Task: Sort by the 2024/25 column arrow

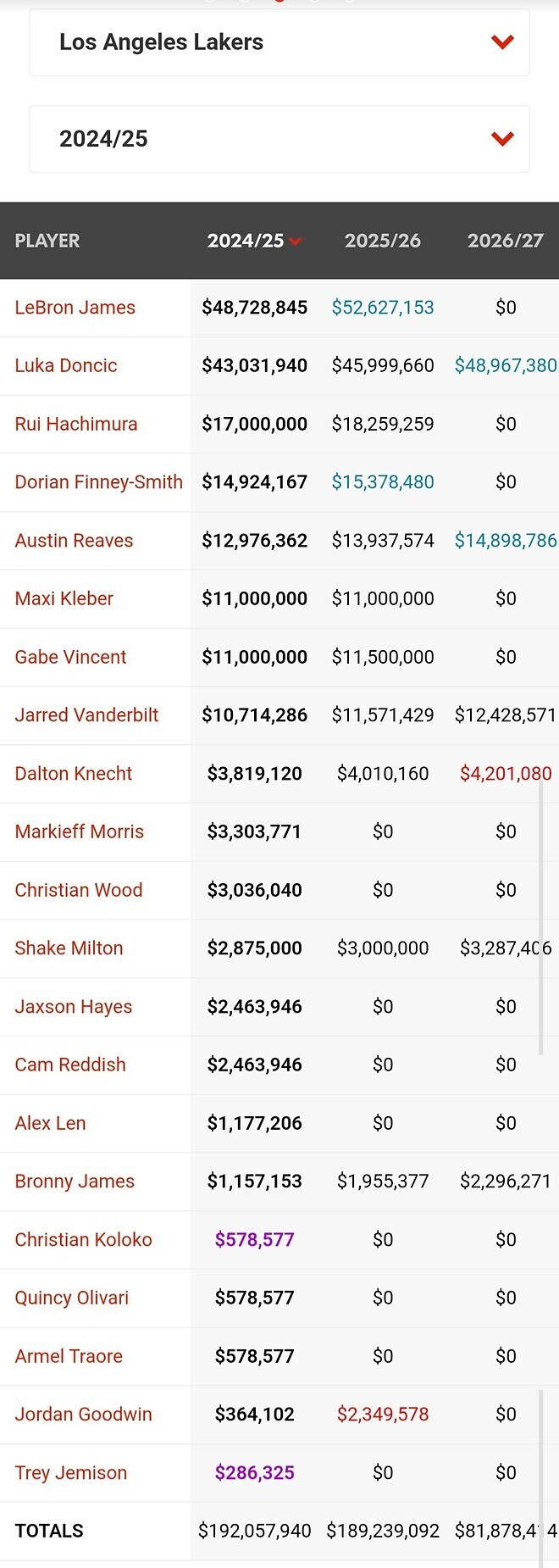Action: (x=295, y=242)
